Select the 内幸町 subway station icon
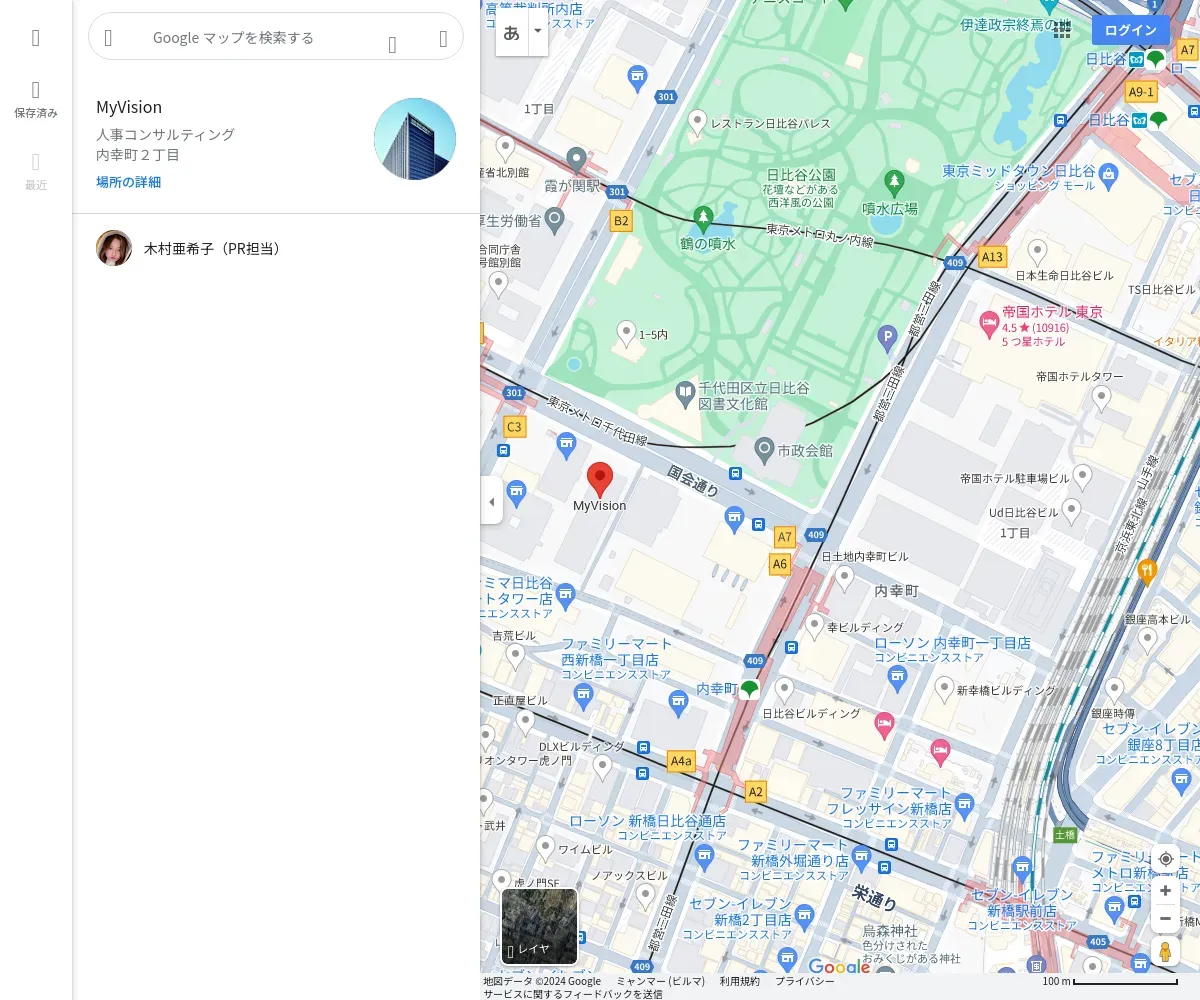Image resolution: width=1200 pixels, height=1000 pixels. coord(749,689)
